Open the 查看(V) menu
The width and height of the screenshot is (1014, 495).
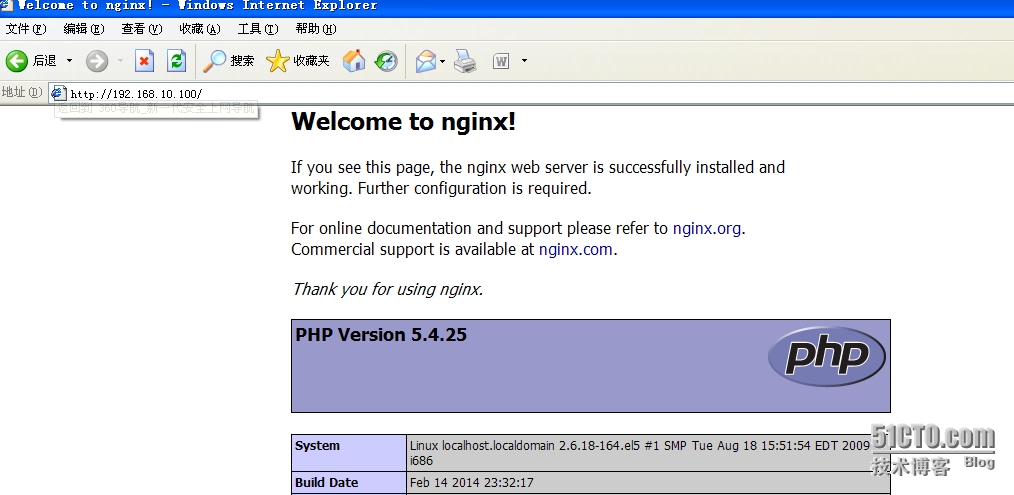pos(142,29)
